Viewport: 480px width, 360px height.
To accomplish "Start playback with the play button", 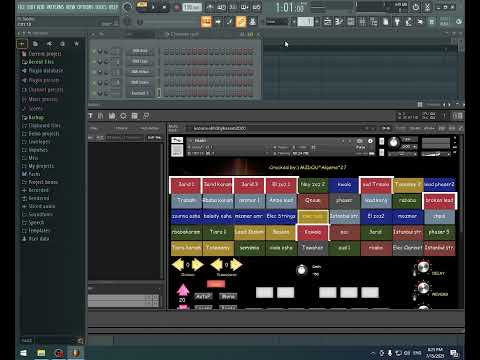I will tap(153, 7).
